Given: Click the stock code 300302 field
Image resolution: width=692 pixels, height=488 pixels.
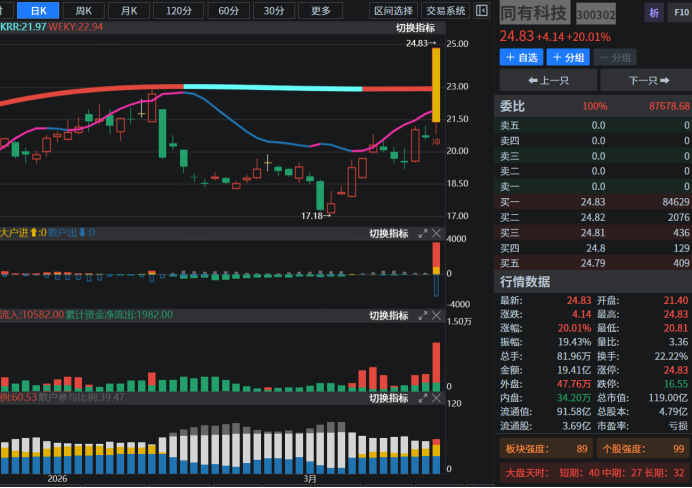Looking at the screenshot, I should 596,15.
